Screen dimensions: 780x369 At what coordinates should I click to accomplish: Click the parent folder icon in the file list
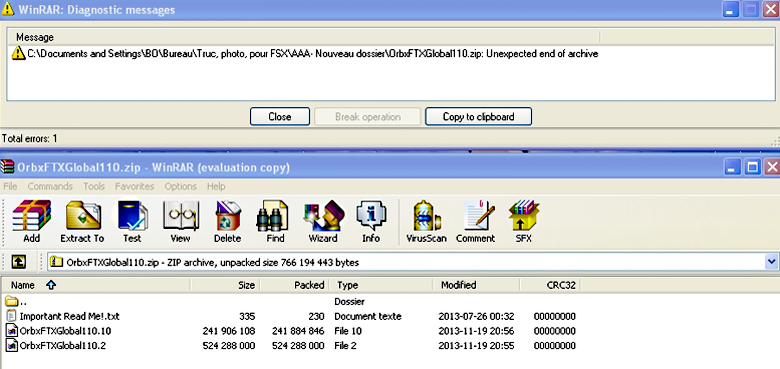11,301
